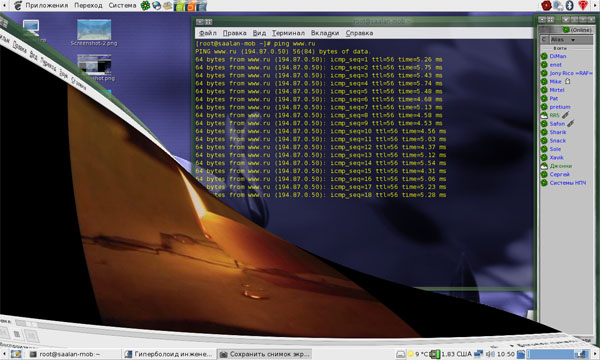Image resolution: width=600 pixels, height=360 pixels.
Task: Open Вкладки menu in the terminal window
Action: 325,33
